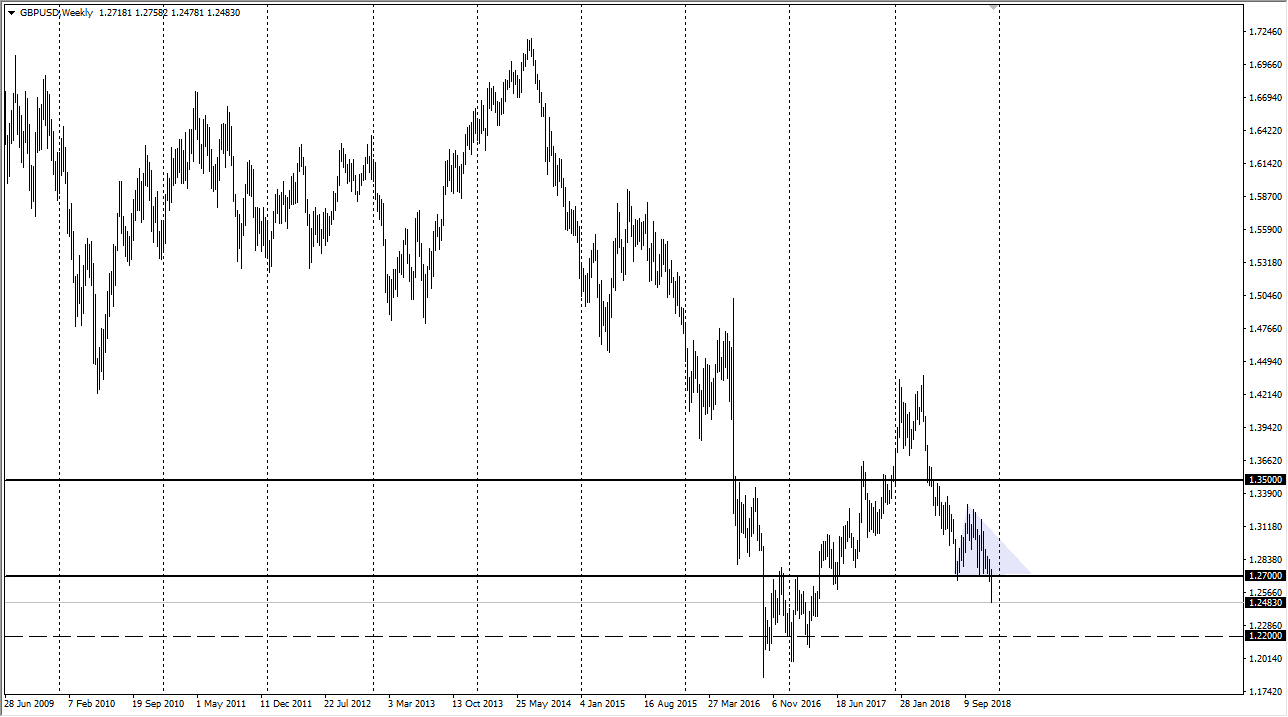The image size is (1288, 717).
Task: Click the vertical gridline at 28 Jan 2018
Action: pos(898,300)
